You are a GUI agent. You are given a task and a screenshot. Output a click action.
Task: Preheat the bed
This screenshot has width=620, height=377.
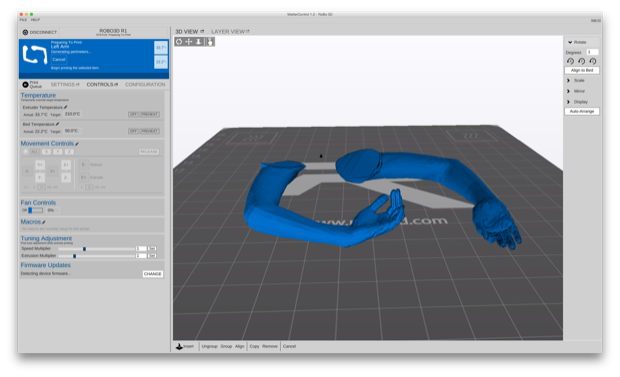149,131
